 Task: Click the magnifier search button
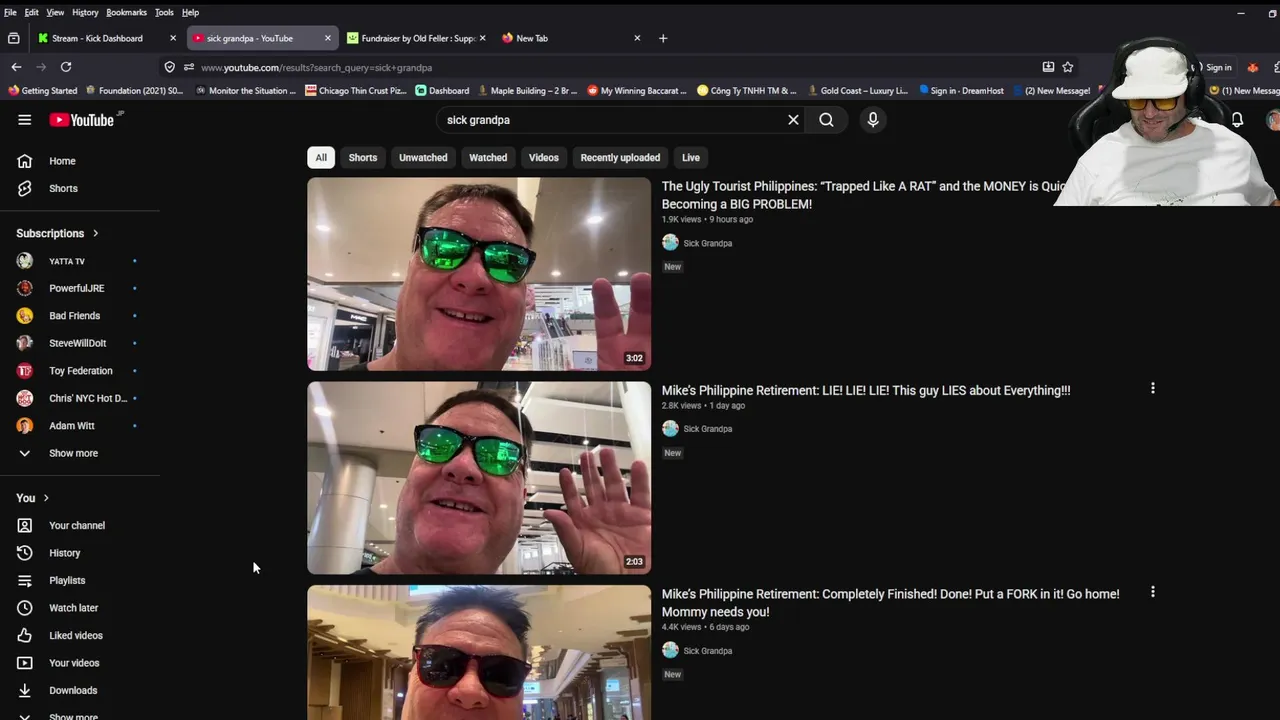[x=826, y=120]
